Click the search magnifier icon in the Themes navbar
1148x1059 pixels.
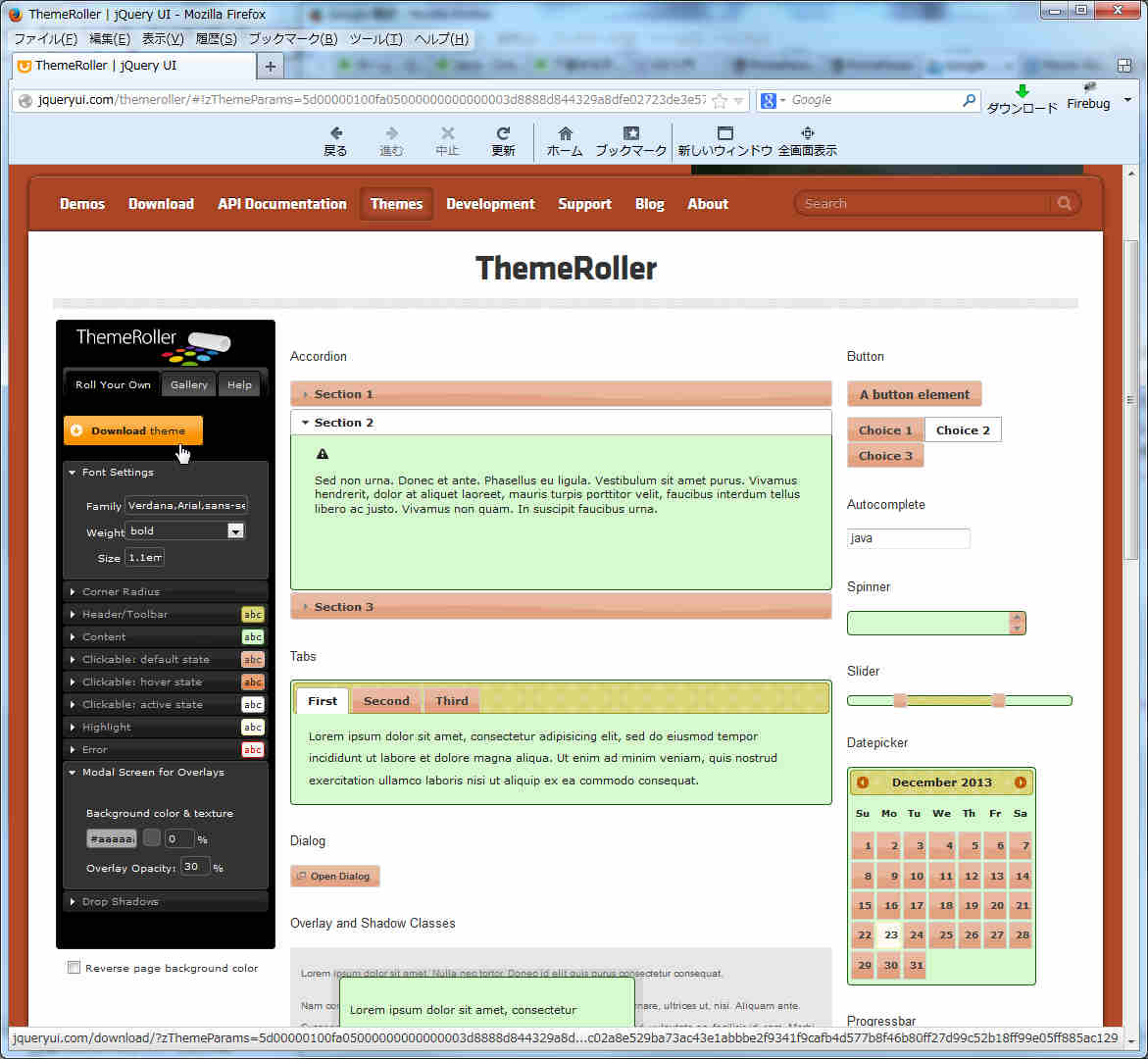1064,203
